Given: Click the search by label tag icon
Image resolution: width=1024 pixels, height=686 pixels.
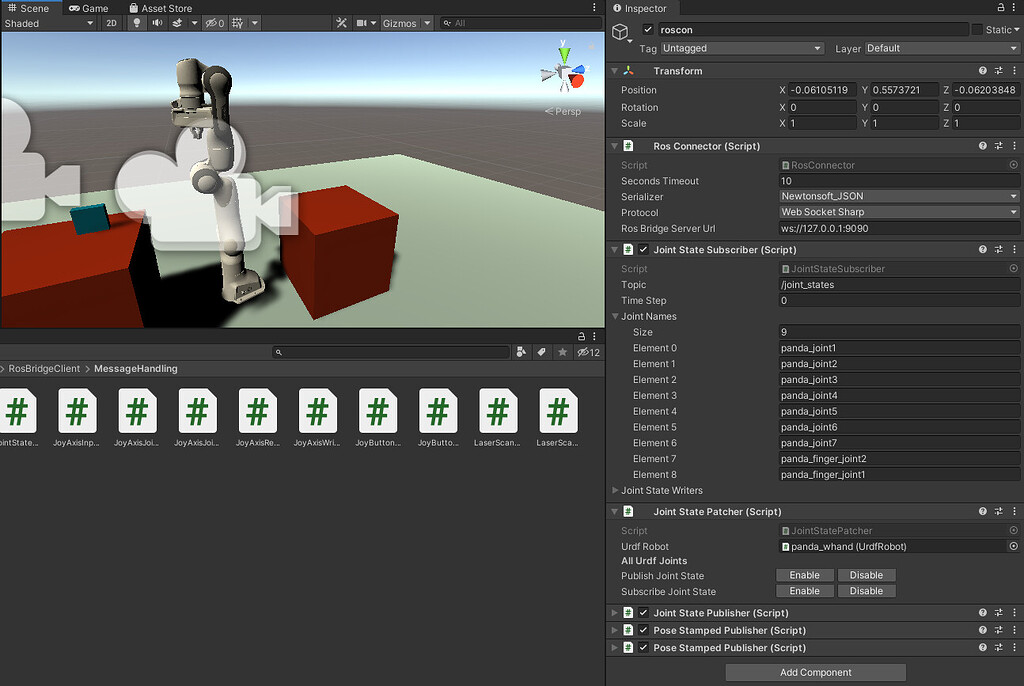Looking at the screenshot, I should pos(541,351).
